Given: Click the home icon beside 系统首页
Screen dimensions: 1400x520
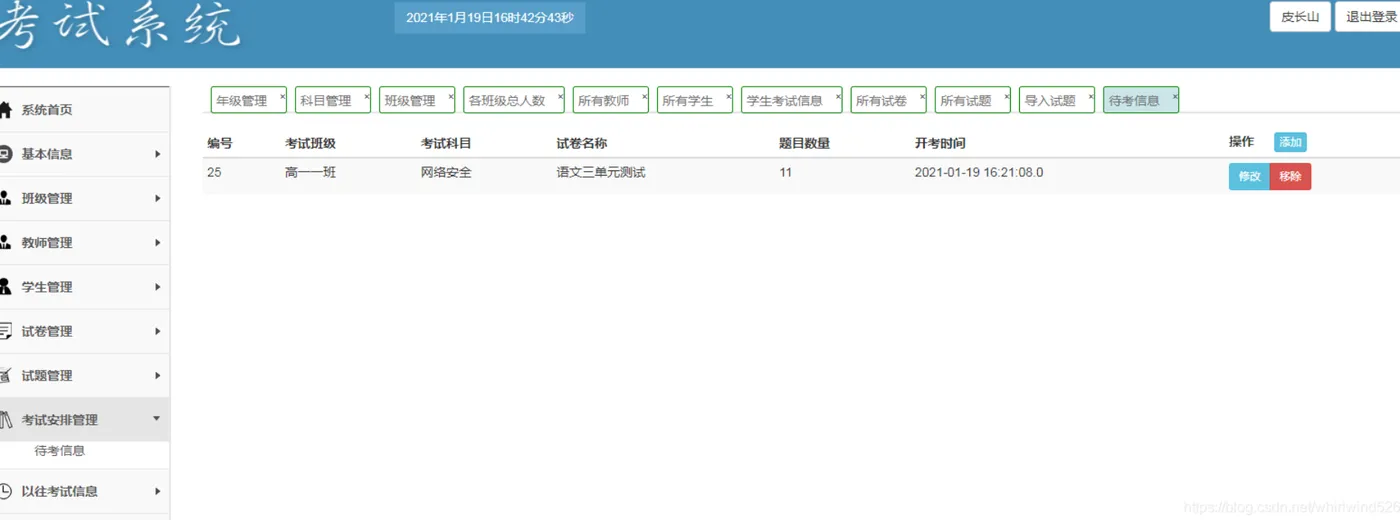Looking at the screenshot, I should click(x=5, y=109).
